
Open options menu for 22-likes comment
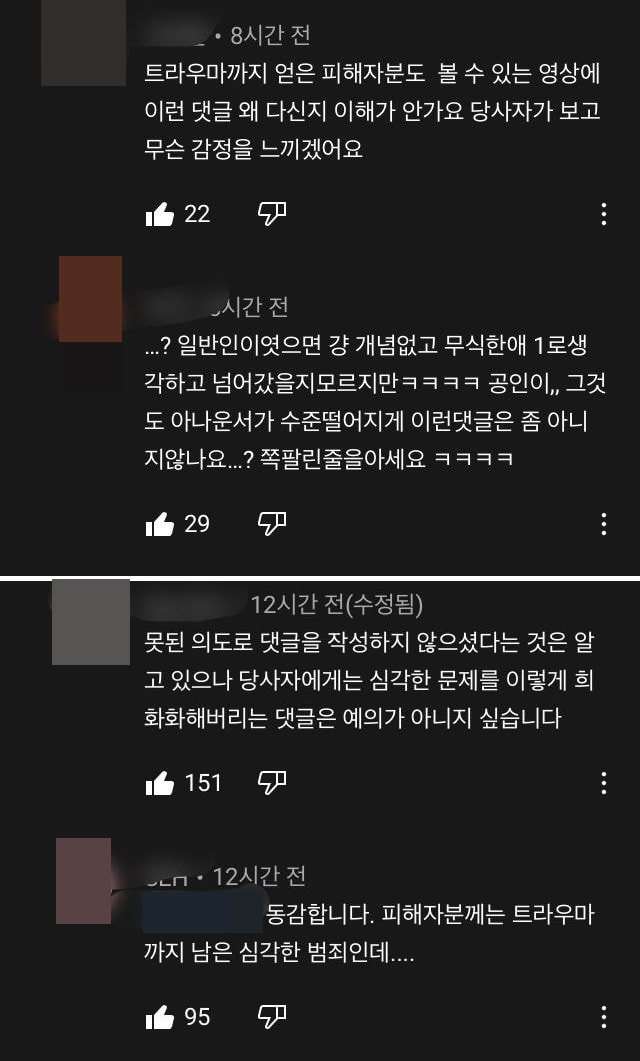(603, 215)
